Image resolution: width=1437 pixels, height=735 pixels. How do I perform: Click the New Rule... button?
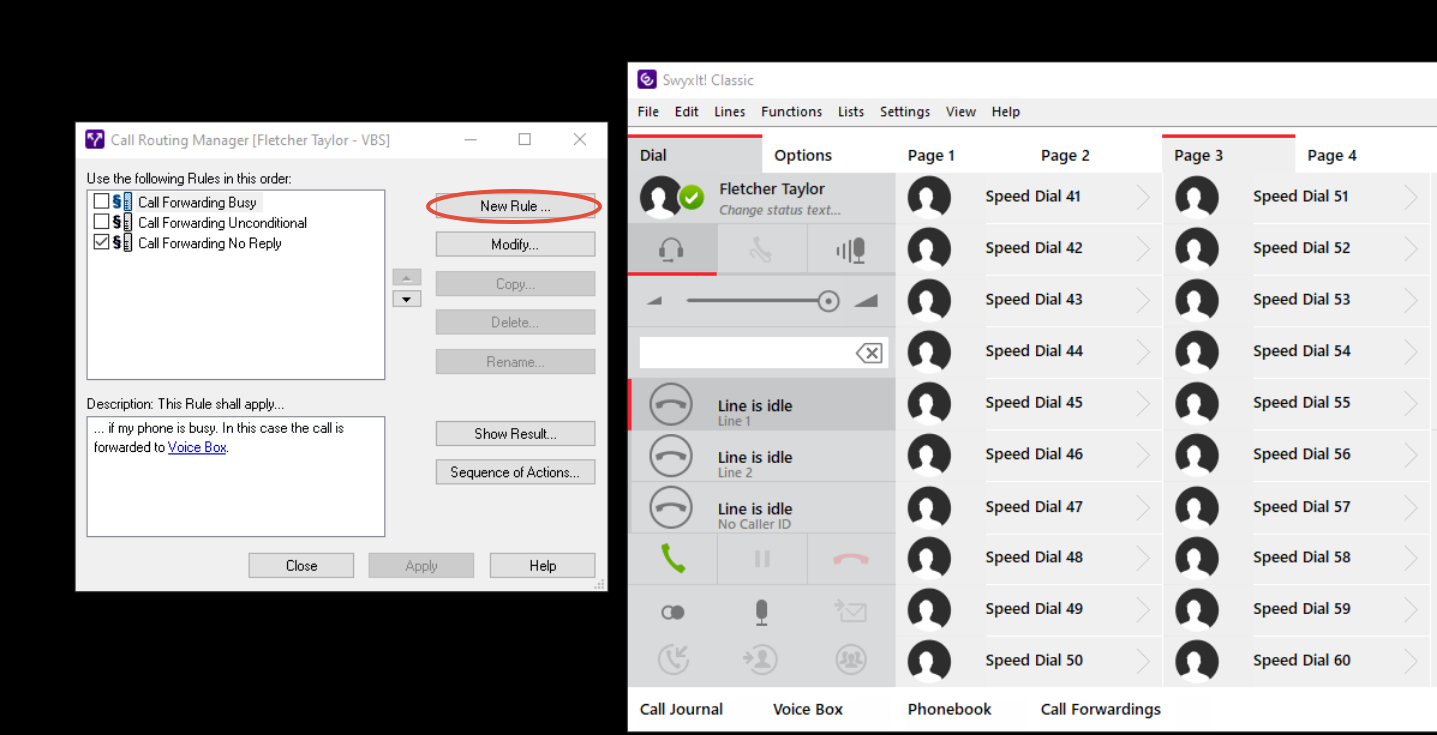(515, 206)
